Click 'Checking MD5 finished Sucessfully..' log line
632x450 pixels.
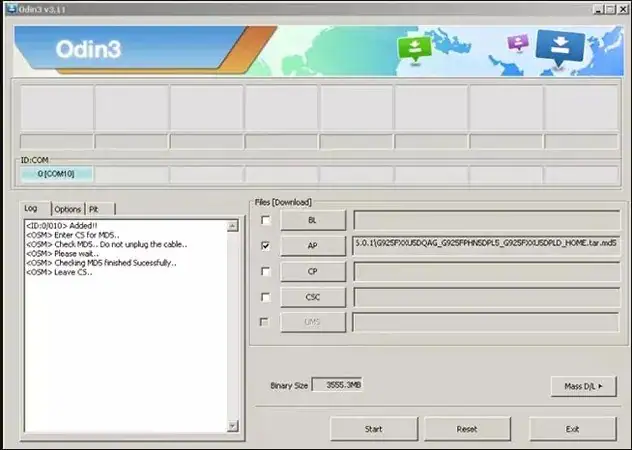pos(101,263)
